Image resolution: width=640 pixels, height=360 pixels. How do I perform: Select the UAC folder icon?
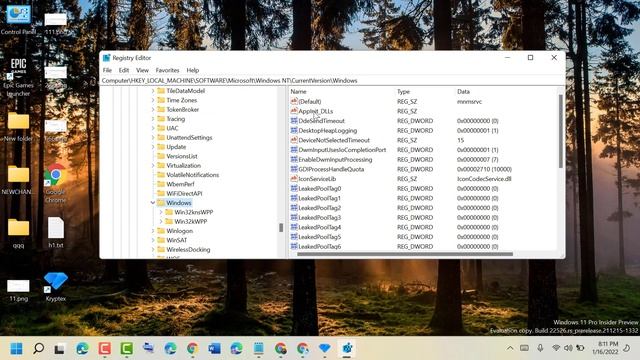161,128
